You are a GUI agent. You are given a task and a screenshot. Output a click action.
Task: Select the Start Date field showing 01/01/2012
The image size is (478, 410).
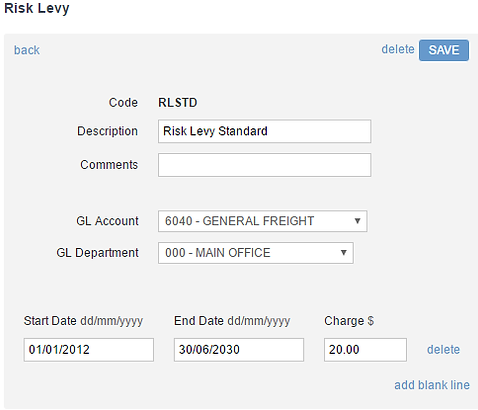[x=89, y=350]
